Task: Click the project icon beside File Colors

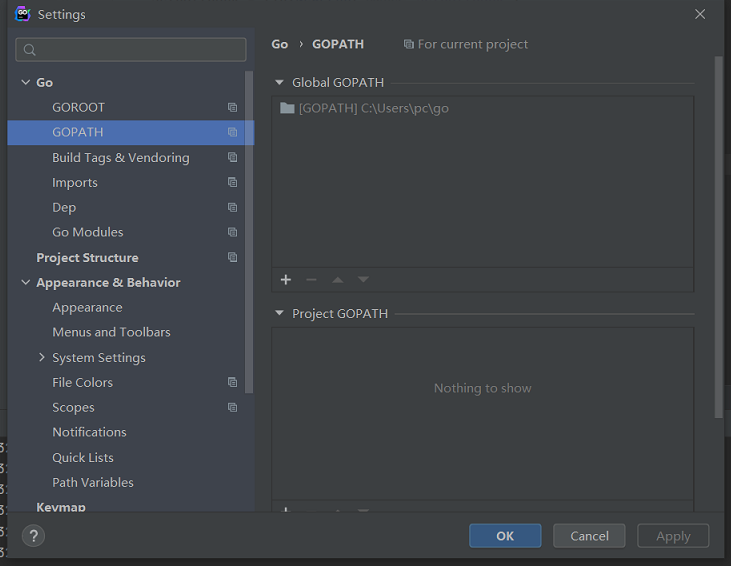Action: point(232,382)
